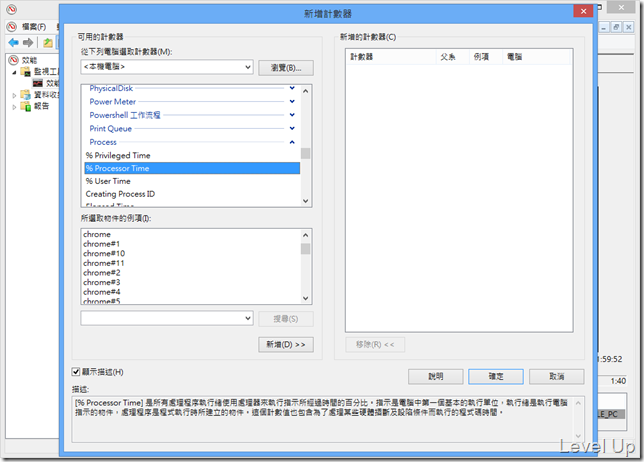
Task: Expand the 報告 tree node arrow
Action: [x=14, y=107]
